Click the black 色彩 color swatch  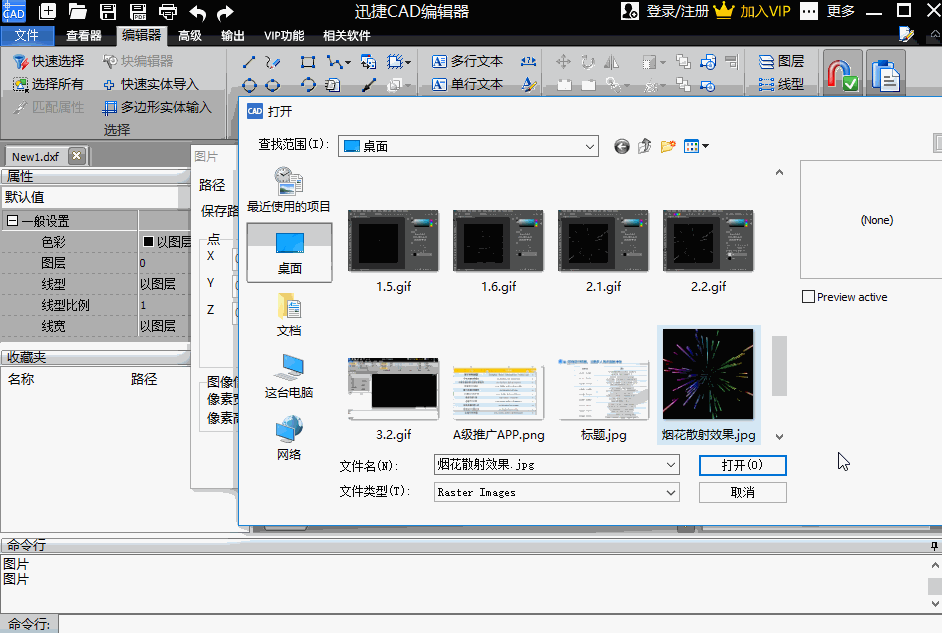tap(148, 242)
